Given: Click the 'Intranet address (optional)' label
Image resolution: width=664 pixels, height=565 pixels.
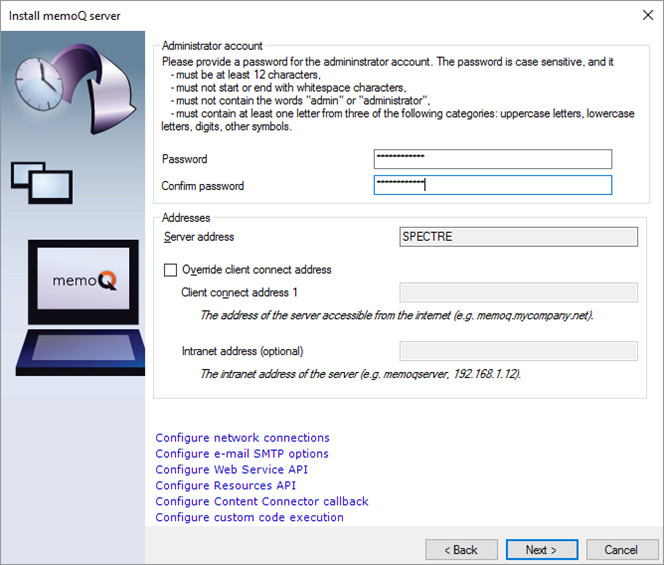Looking at the screenshot, I should (242, 351).
